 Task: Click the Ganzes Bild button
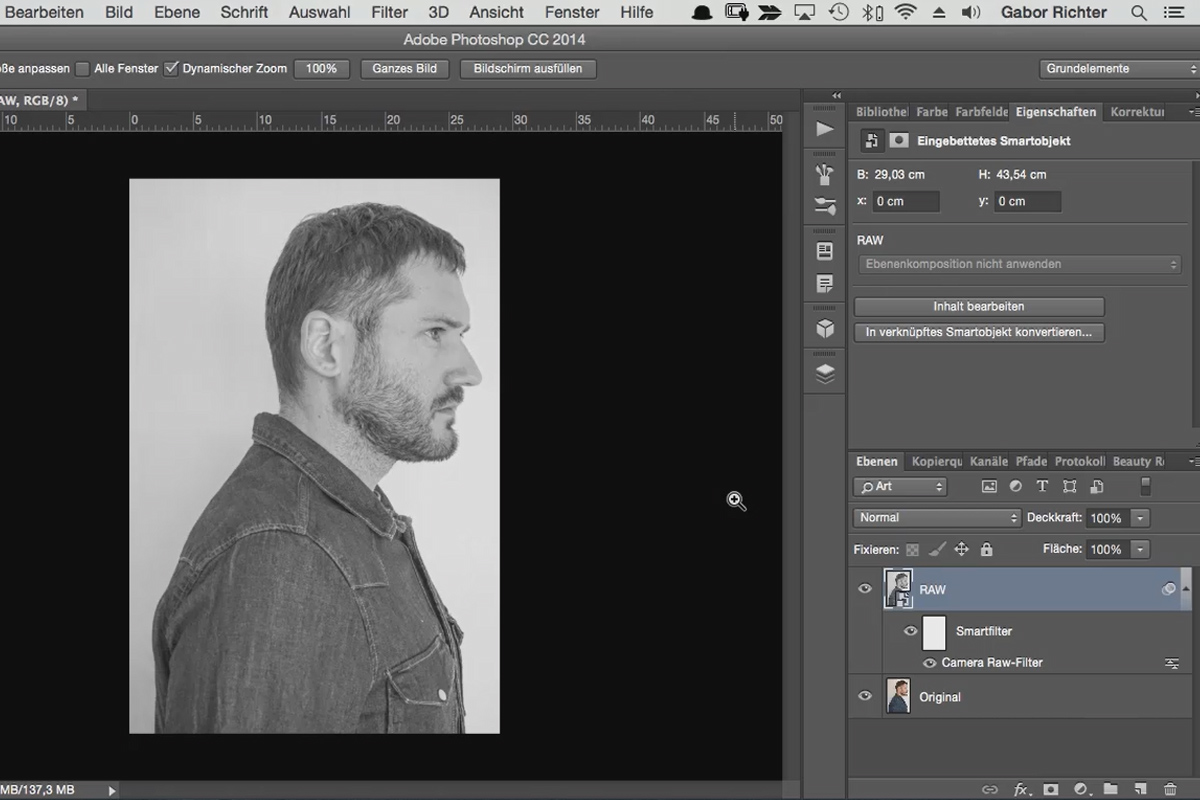point(405,69)
